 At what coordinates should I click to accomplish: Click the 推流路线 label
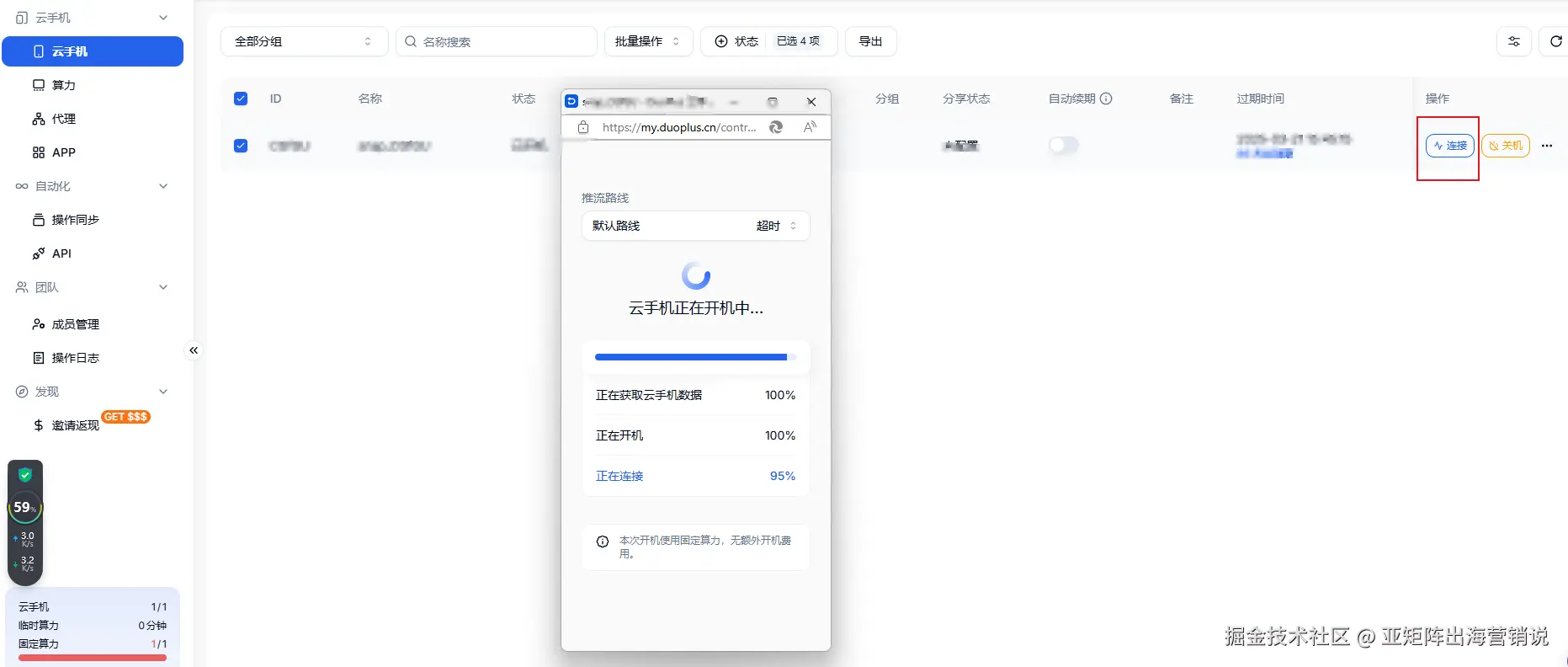tap(605, 198)
